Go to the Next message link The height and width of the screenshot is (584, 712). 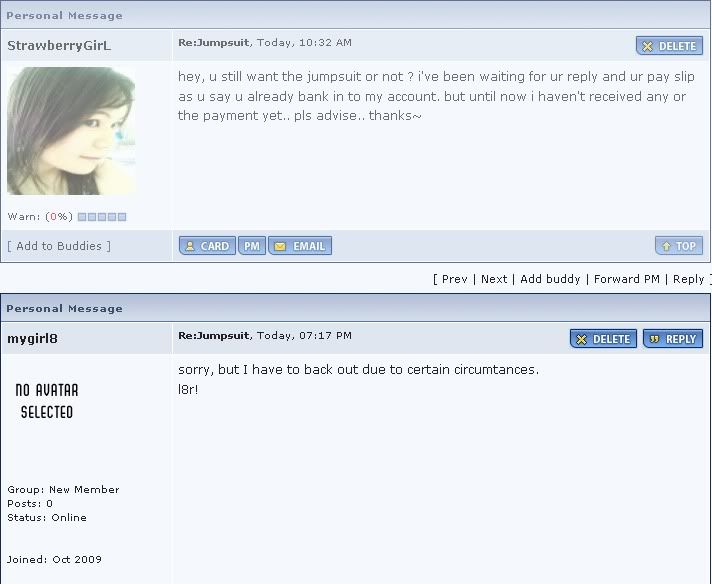click(x=494, y=279)
